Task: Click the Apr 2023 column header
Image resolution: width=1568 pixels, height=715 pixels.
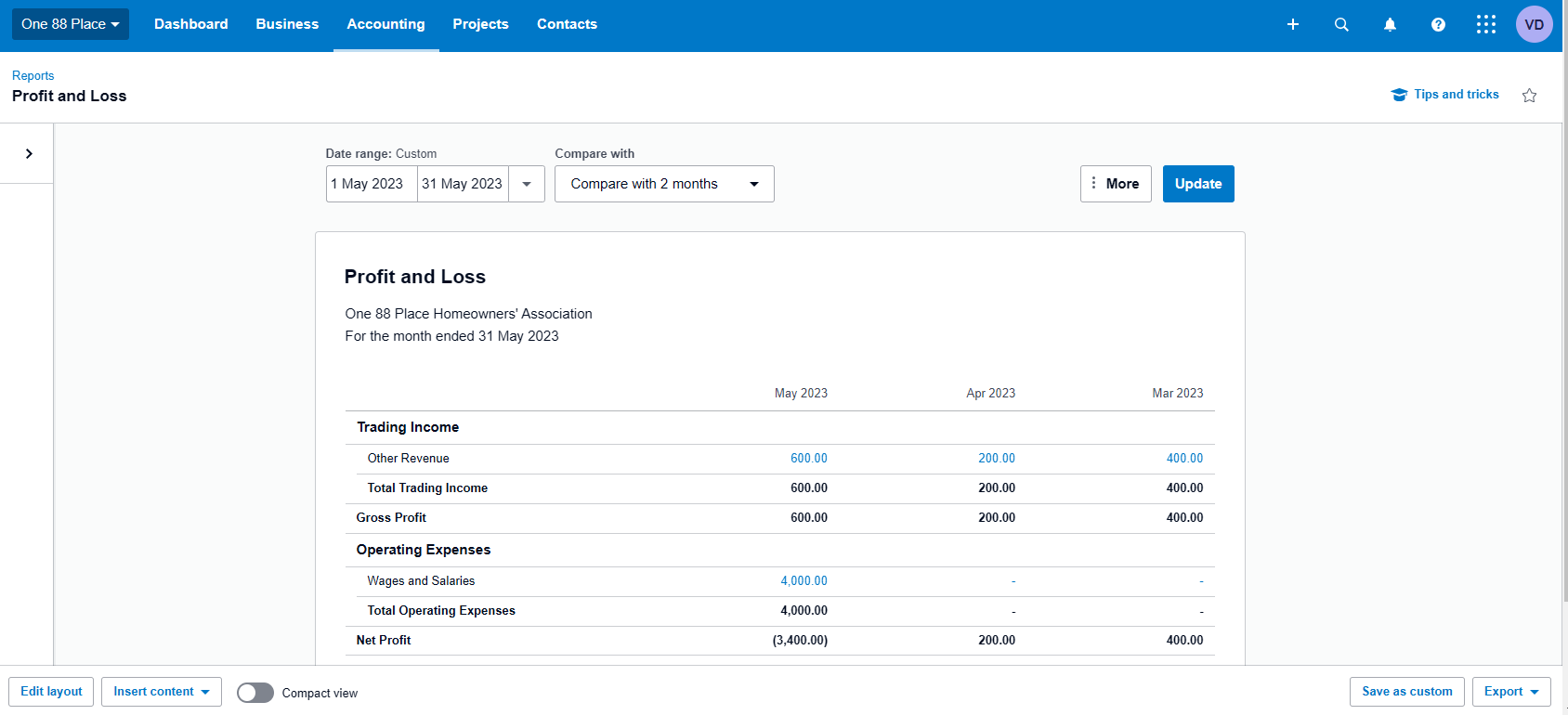Action: (x=990, y=393)
